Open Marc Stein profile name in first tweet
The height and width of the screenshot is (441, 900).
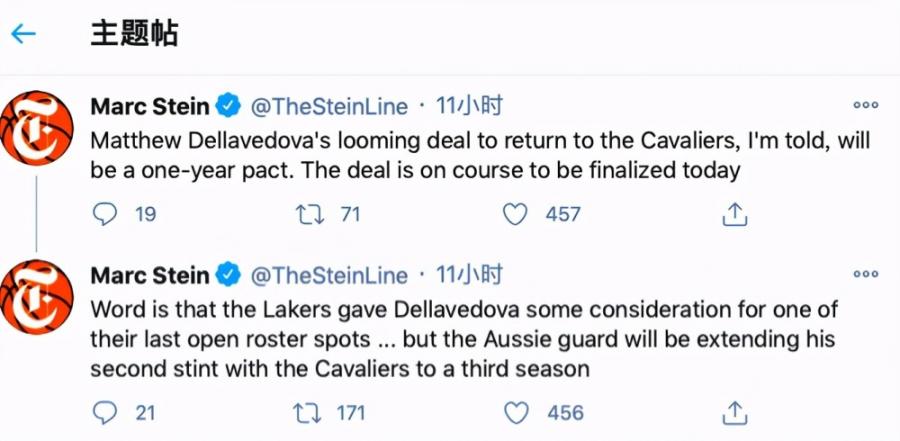(x=150, y=106)
